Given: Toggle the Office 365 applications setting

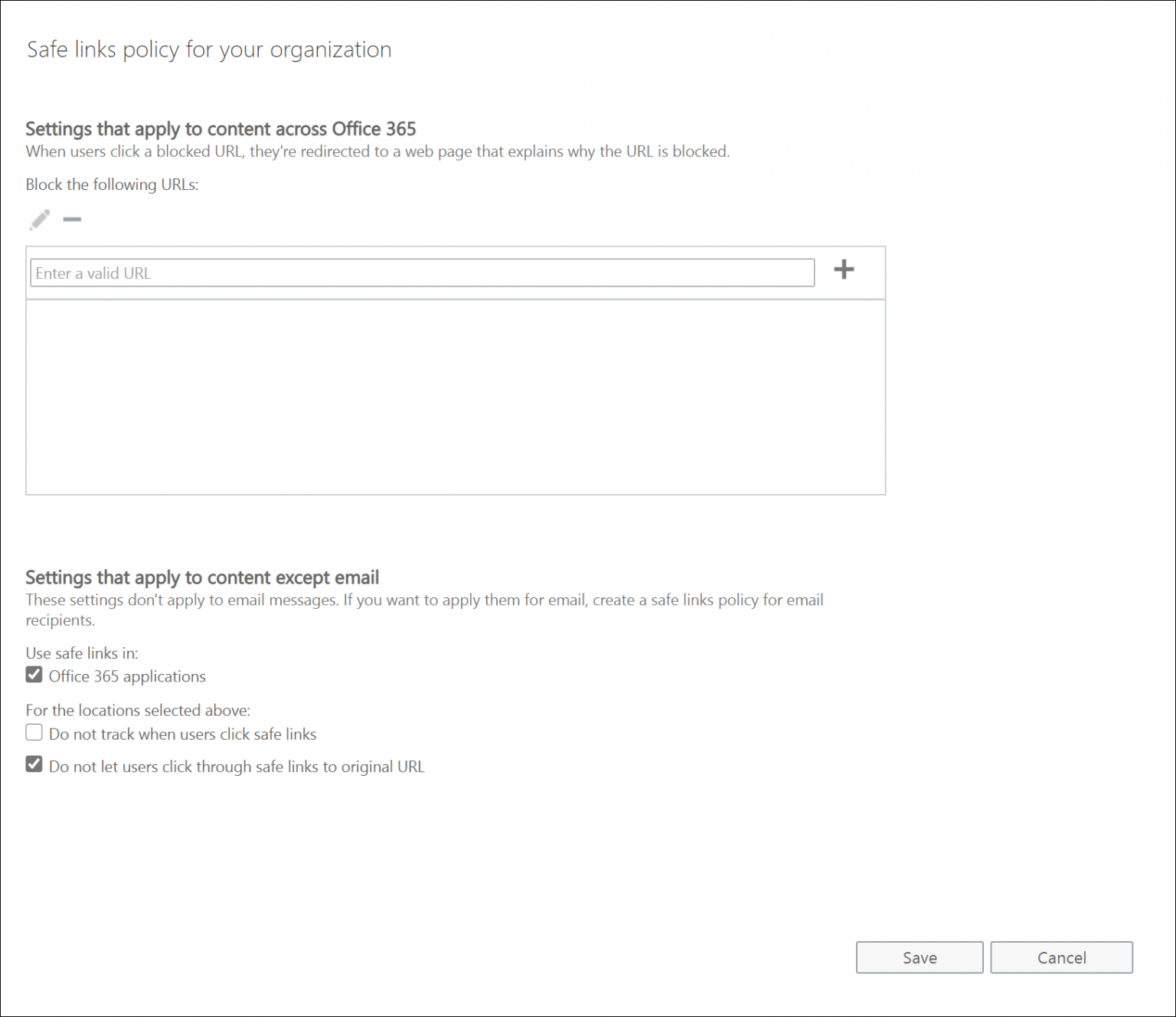Looking at the screenshot, I should [x=34, y=674].
